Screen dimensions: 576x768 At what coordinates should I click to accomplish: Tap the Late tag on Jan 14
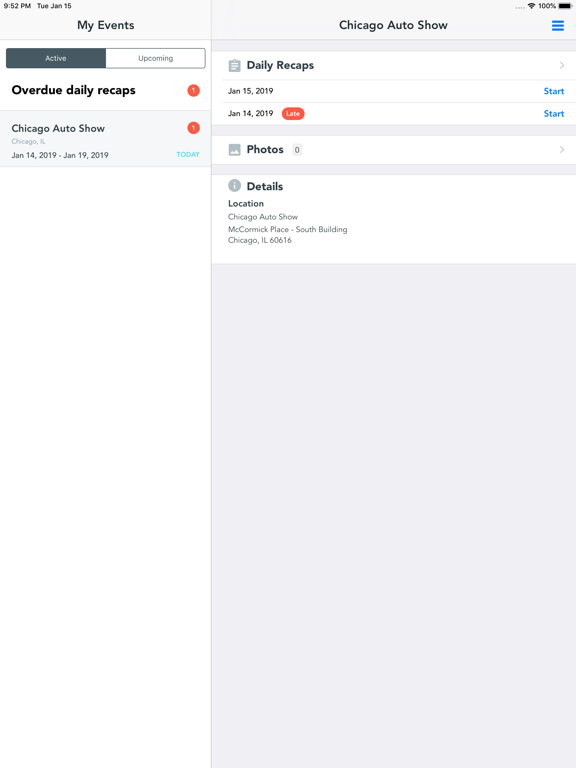[x=293, y=114]
